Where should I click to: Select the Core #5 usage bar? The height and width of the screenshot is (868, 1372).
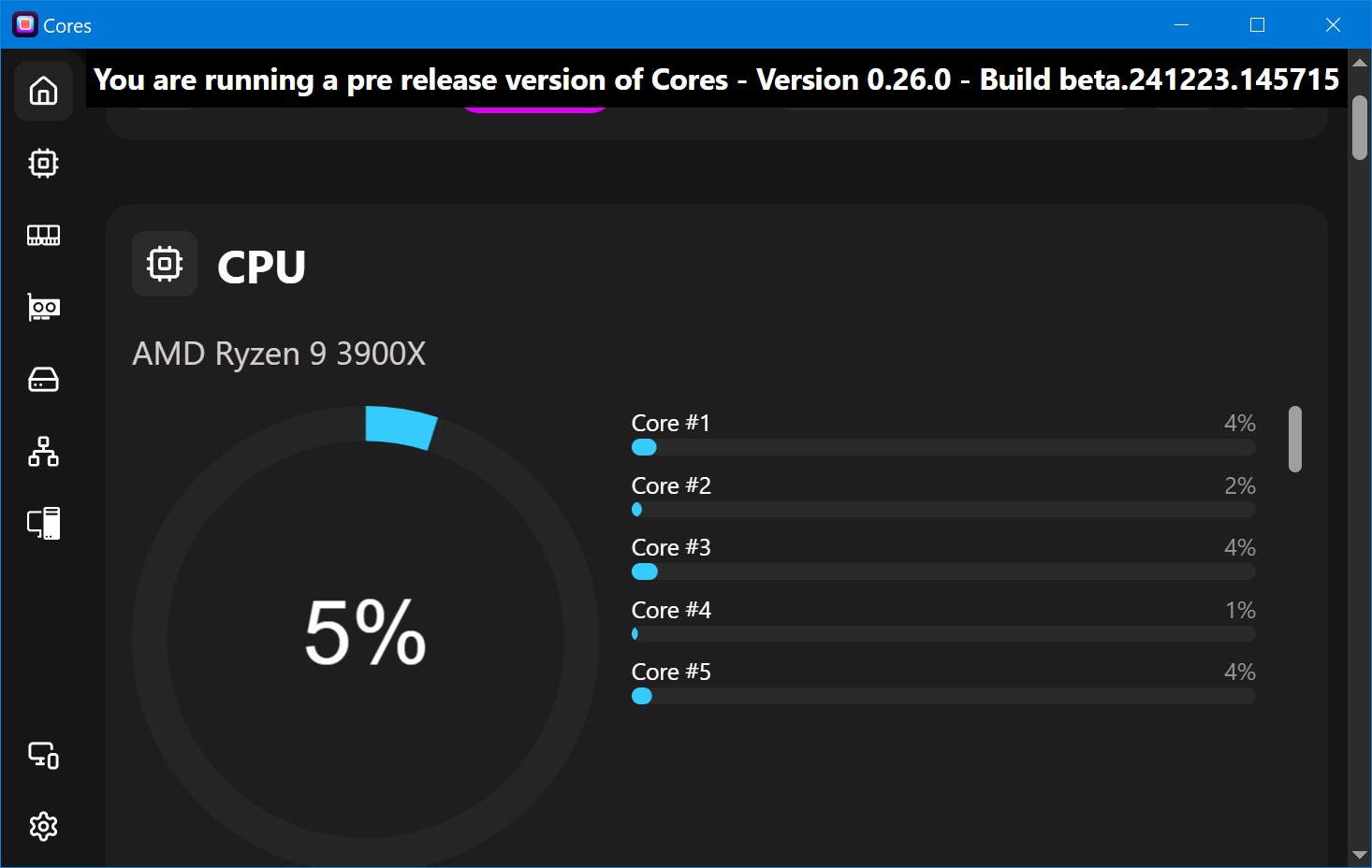click(943, 696)
